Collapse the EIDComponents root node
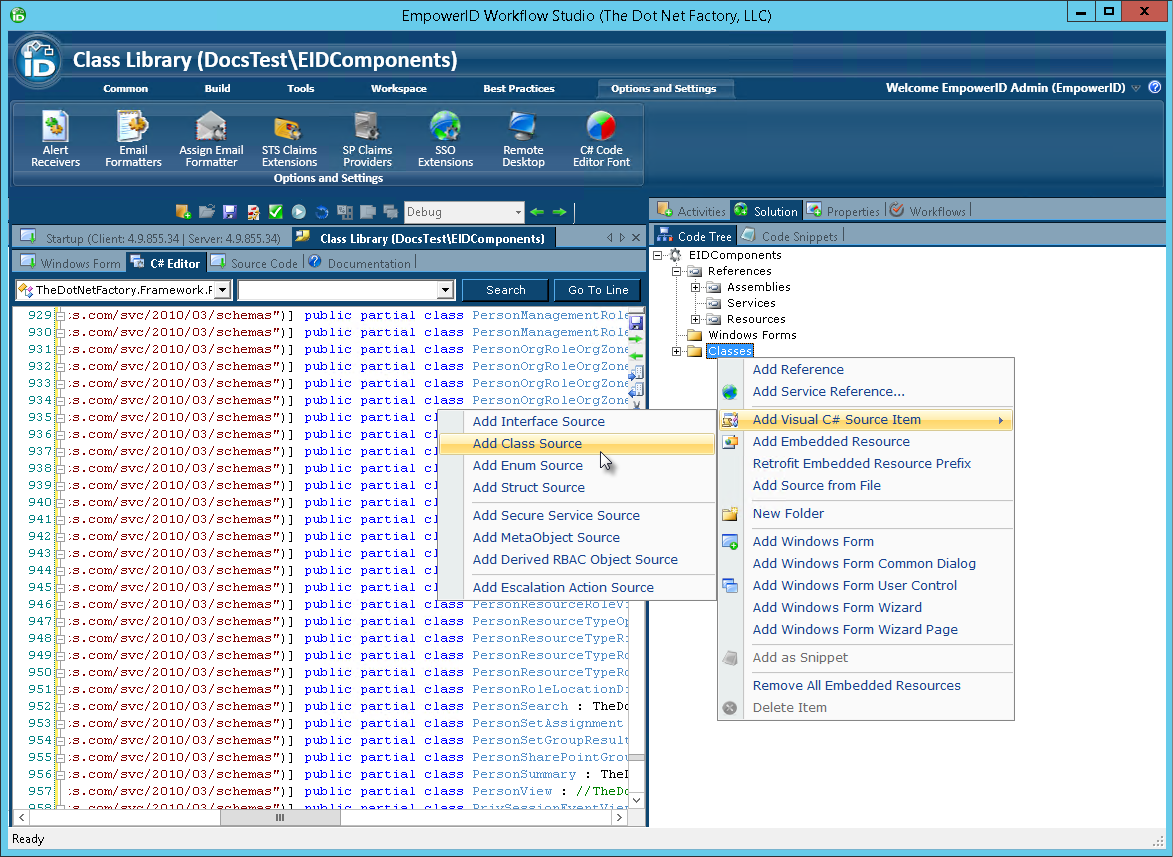The width and height of the screenshot is (1173, 857). click(x=659, y=255)
